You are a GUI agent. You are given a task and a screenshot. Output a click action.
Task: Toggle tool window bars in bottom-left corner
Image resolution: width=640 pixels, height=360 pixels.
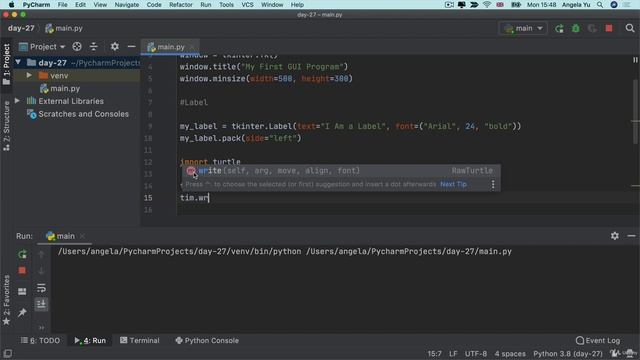pyautogui.click(x=7, y=353)
